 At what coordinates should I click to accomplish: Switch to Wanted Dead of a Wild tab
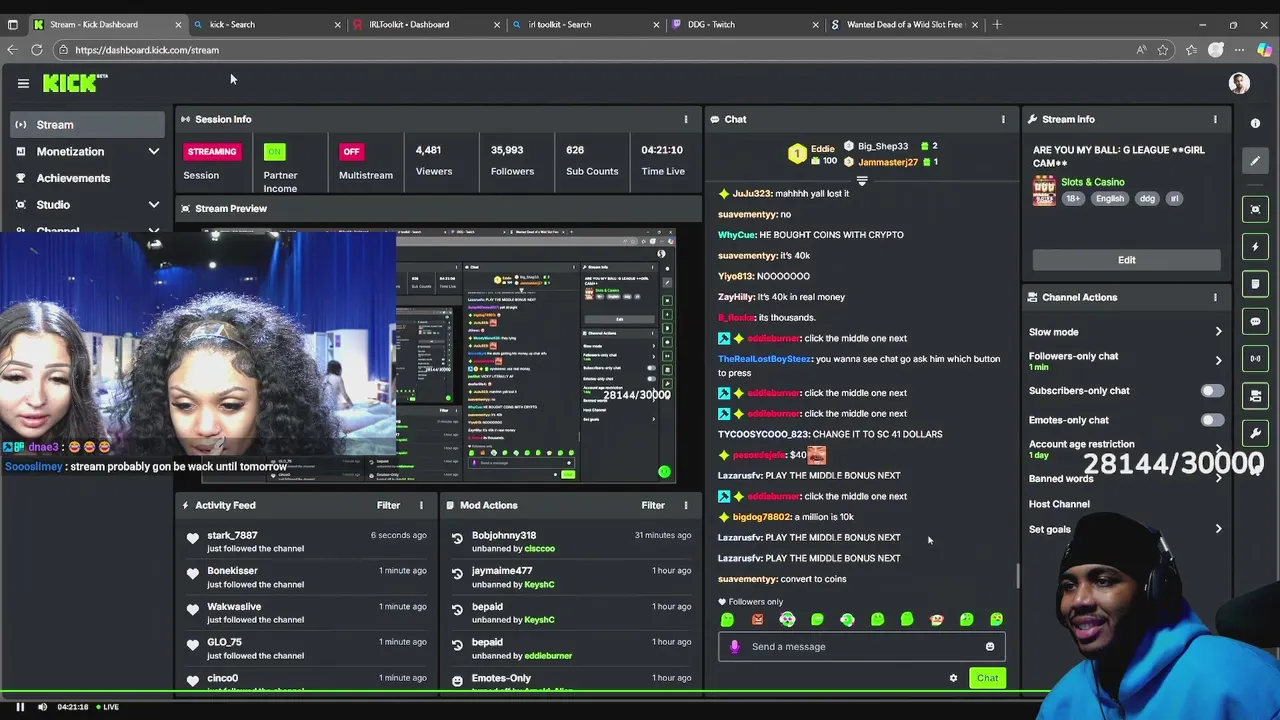point(905,24)
